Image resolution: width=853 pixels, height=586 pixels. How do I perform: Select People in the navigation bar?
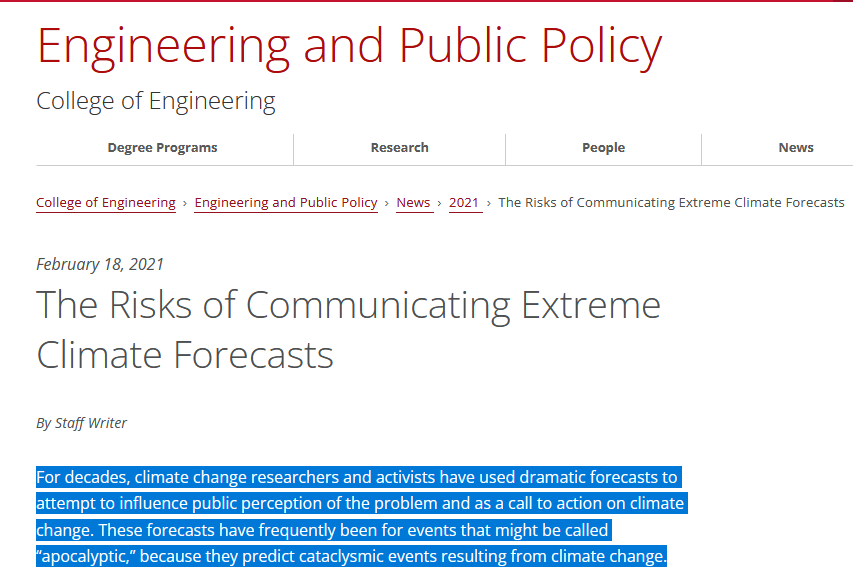pyautogui.click(x=603, y=148)
